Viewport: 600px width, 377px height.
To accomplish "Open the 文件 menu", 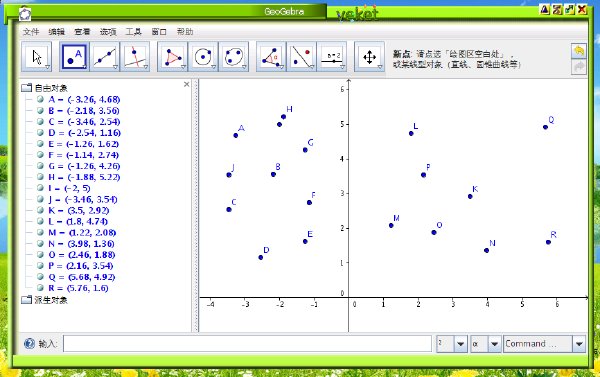I will click(31, 32).
